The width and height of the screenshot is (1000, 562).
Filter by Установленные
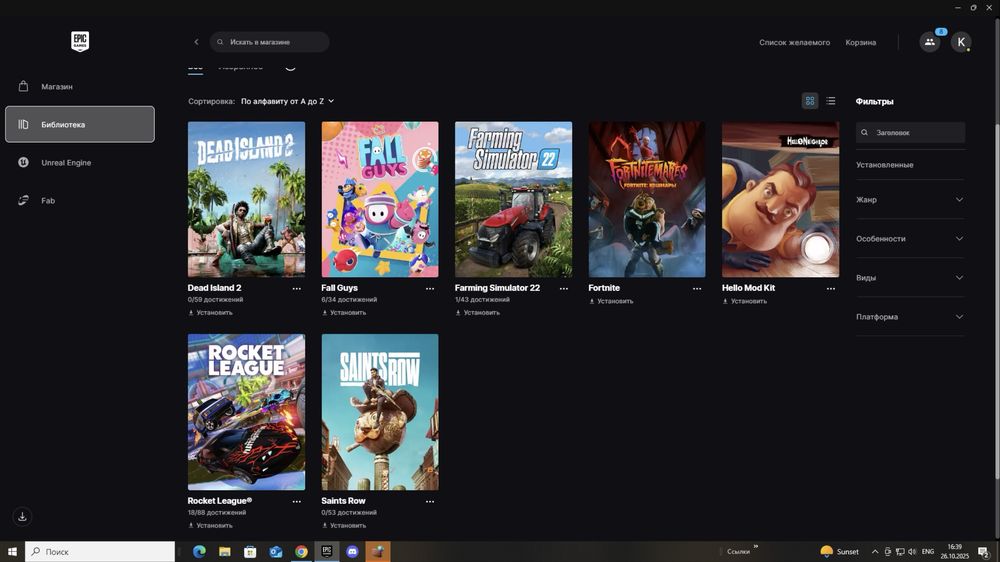pos(885,165)
